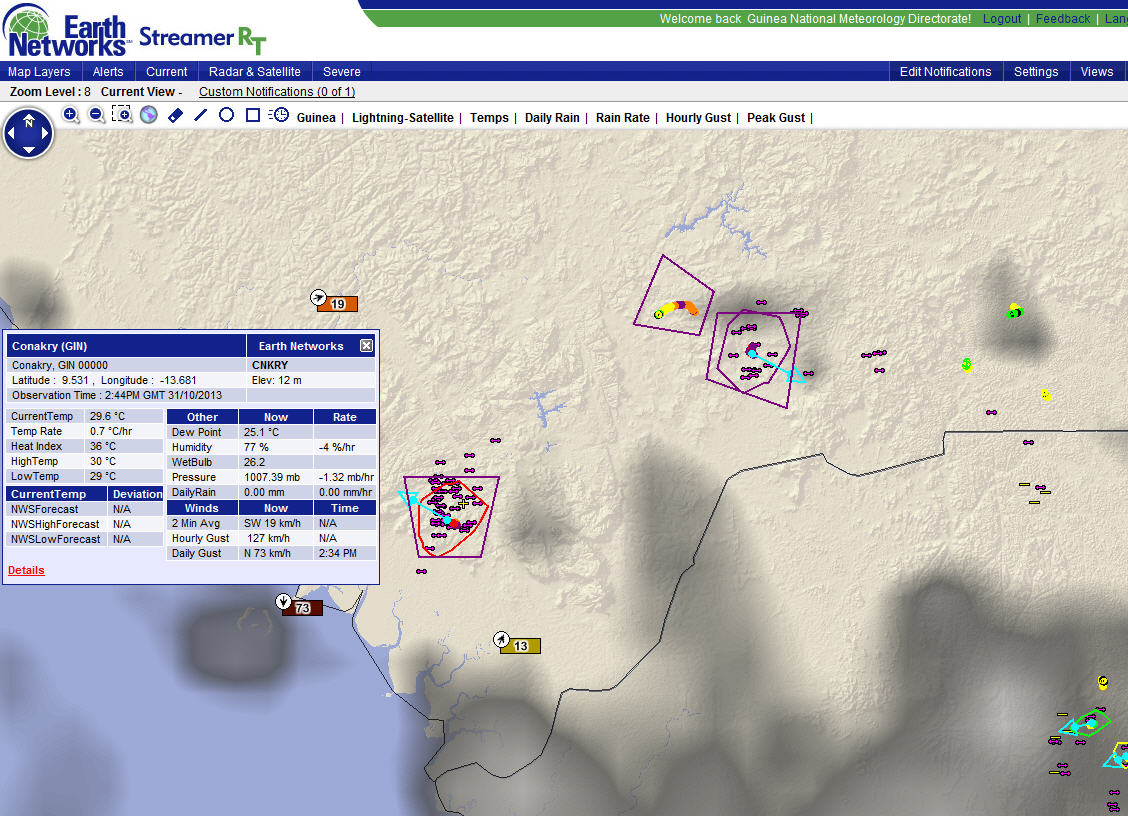
Task: Click the 2:34 PM gust time
Action: coord(337,553)
